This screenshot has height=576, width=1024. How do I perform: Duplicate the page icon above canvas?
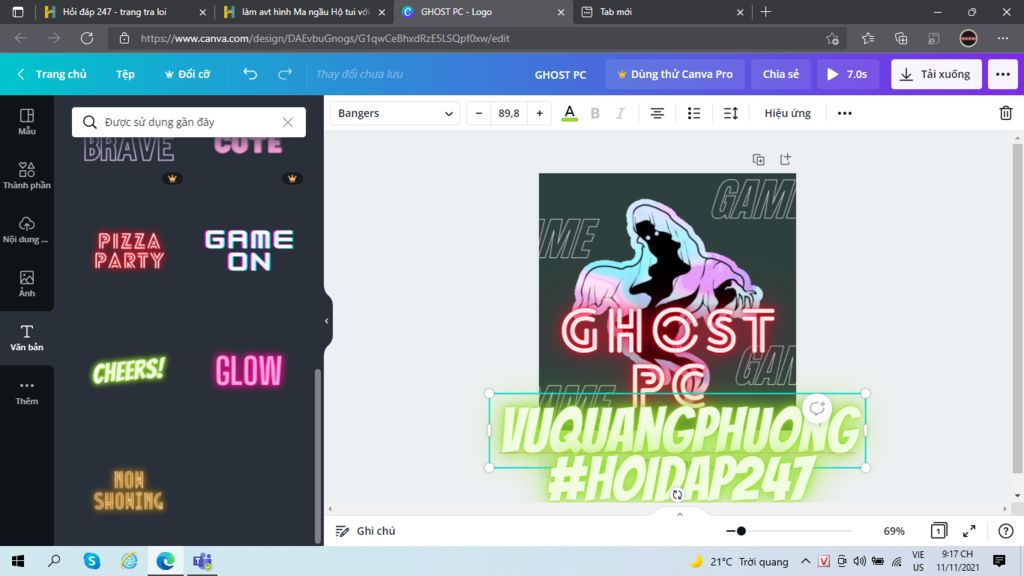(758, 159)
